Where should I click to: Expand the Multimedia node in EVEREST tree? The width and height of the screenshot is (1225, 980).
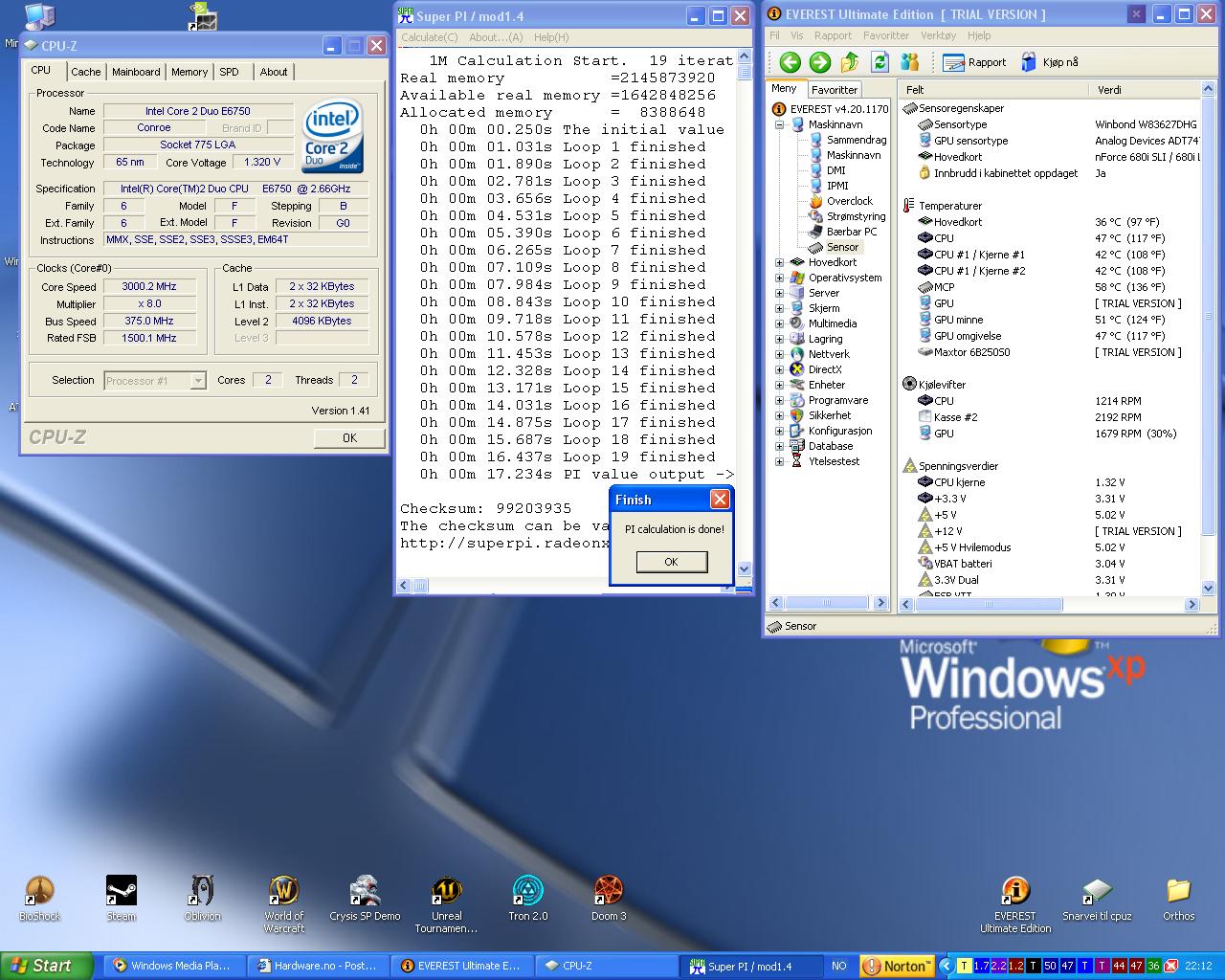tap(779, 323)
